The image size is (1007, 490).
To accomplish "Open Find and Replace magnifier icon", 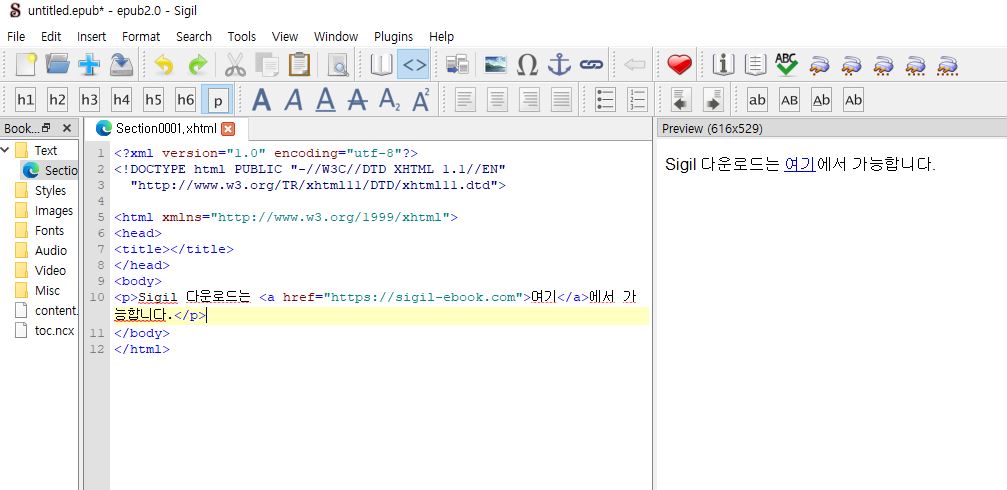I will click(x=338, y=65).
